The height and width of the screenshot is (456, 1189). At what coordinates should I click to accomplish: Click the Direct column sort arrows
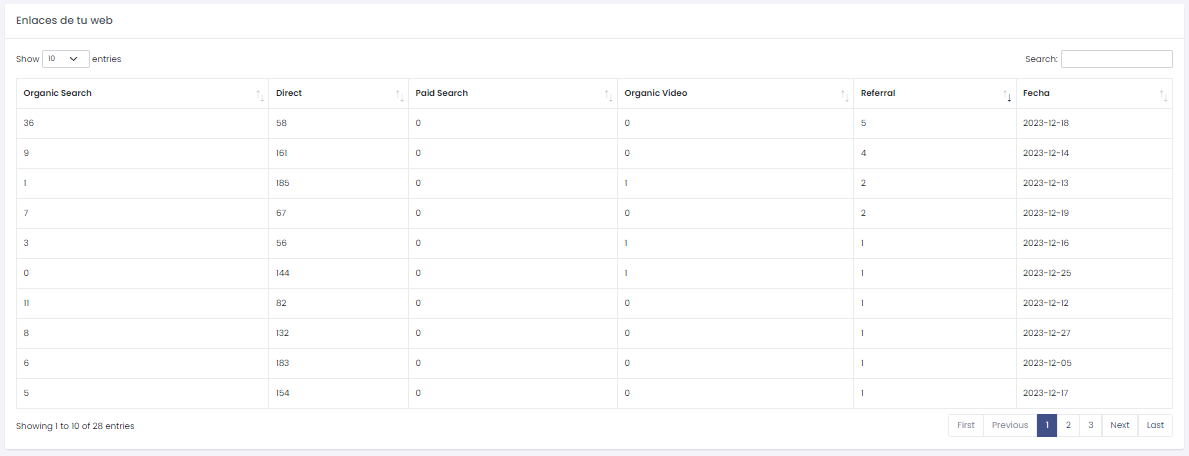399,94
